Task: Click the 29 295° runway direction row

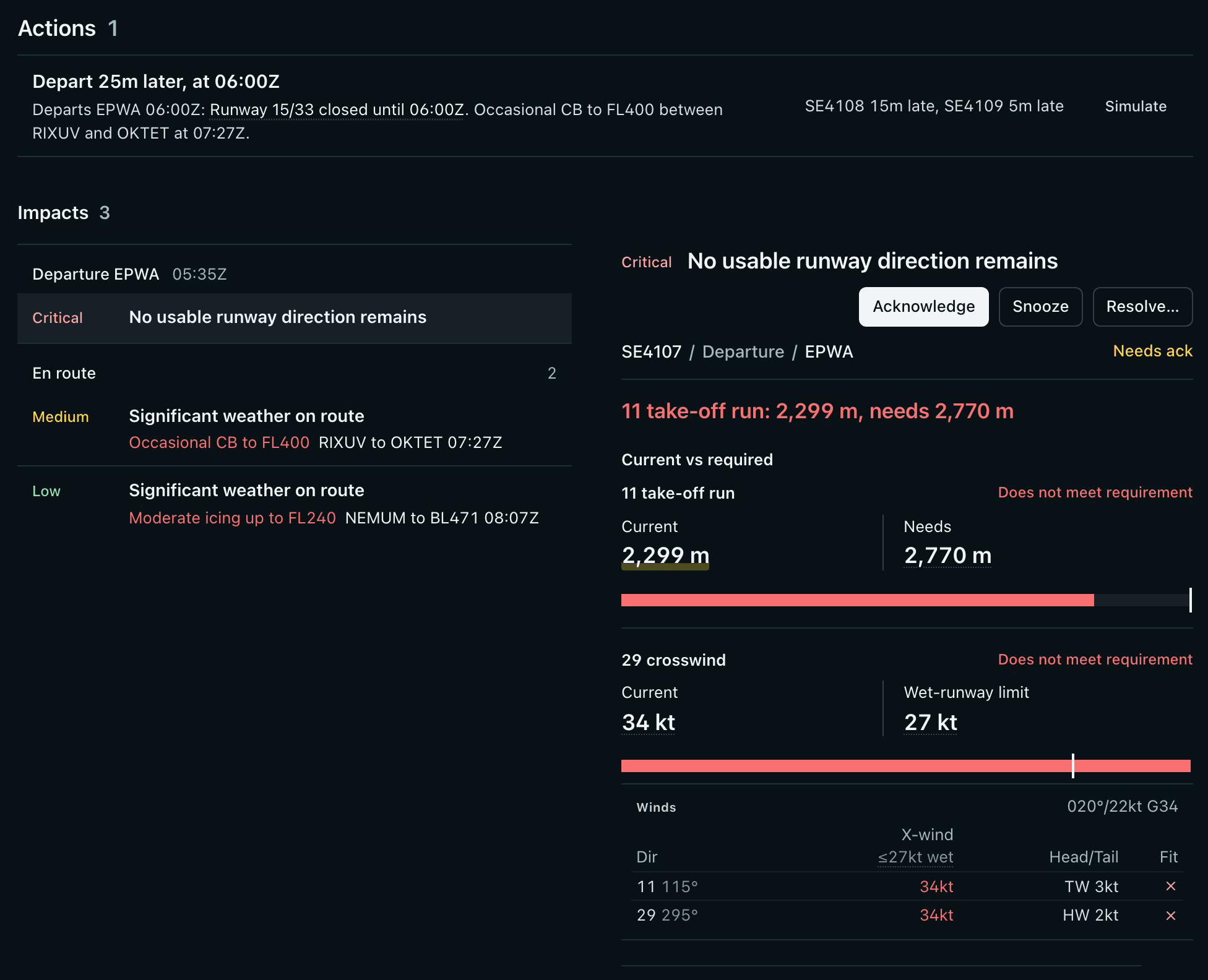Action: 907,915
